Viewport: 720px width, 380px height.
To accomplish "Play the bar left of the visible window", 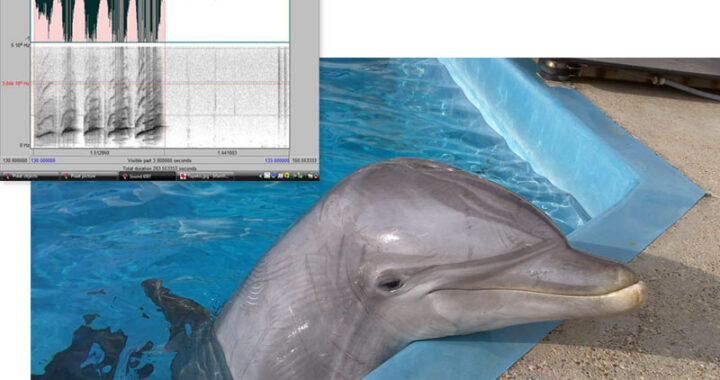I will pos(15,161).
